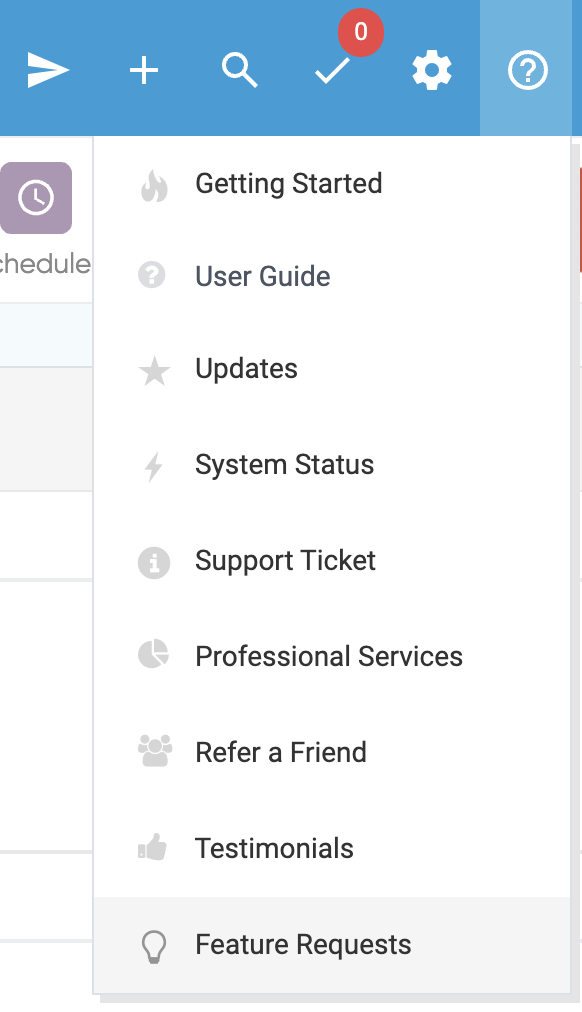The height and width of the screenshot is (1012, 582).
Task: Click the lightbulb icon beside Feature Requests
Action: (154, 947)
